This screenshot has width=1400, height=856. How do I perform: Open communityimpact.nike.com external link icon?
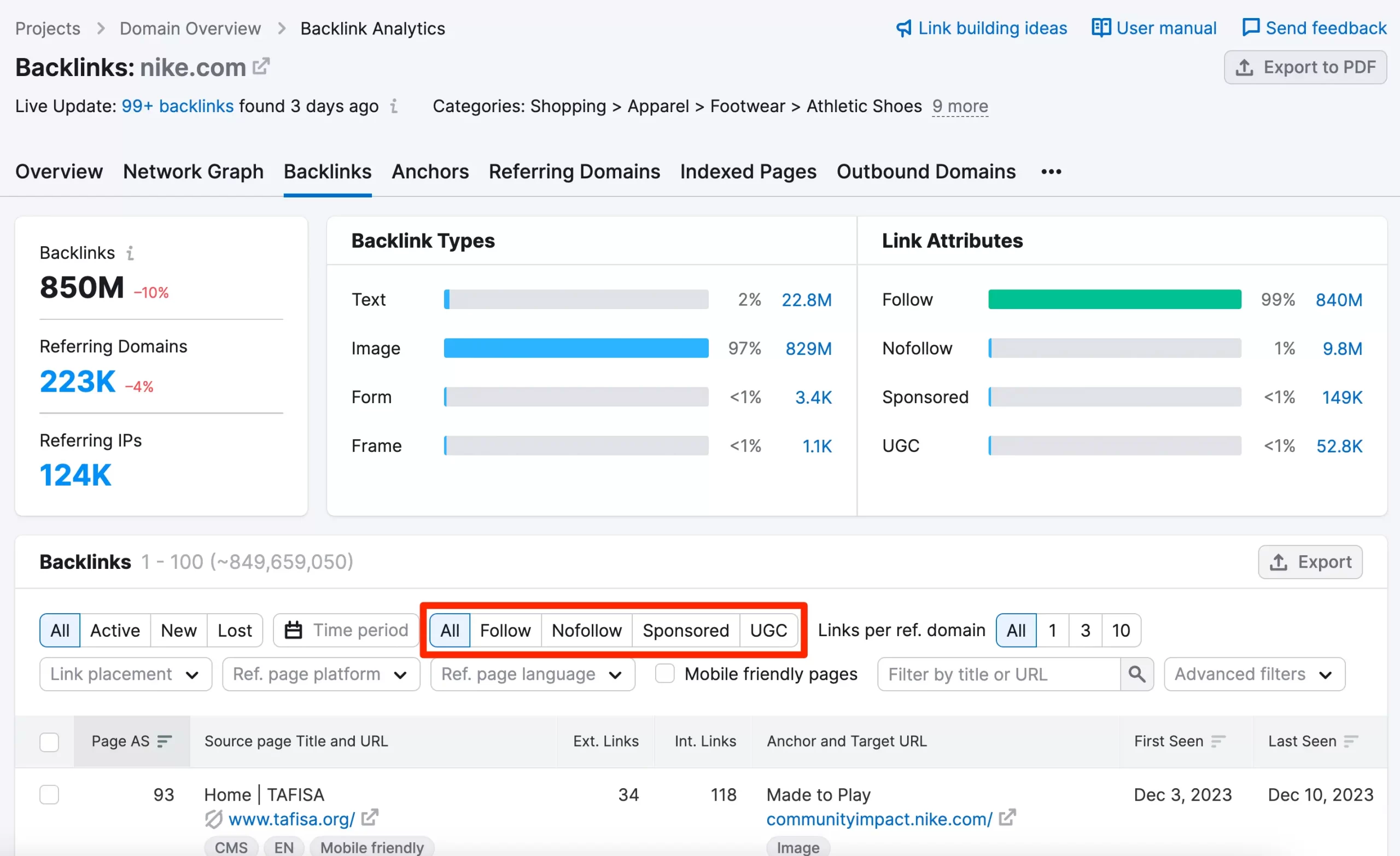[x=1007, y=818]
